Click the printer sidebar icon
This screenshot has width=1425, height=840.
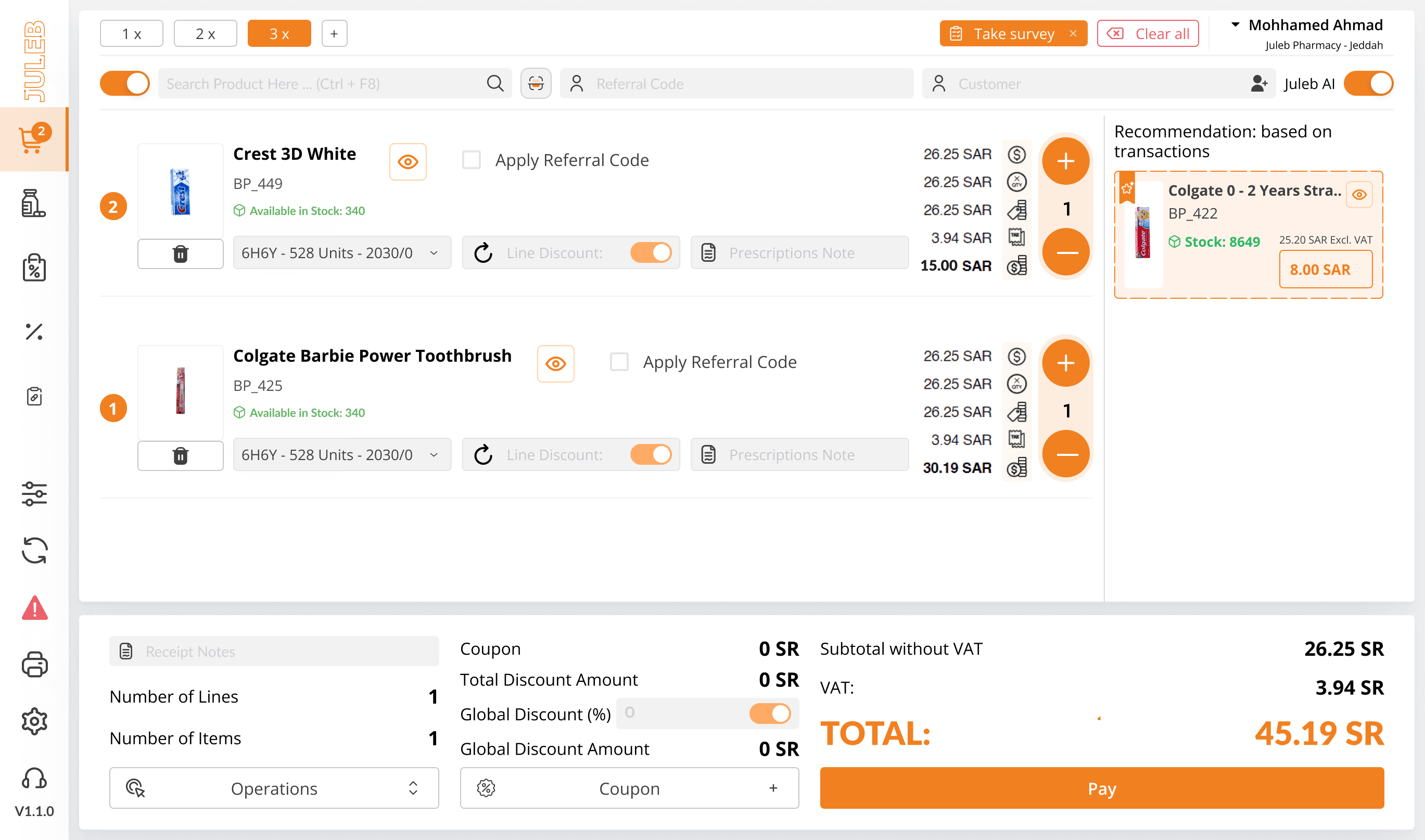click(x=34, y=665)
